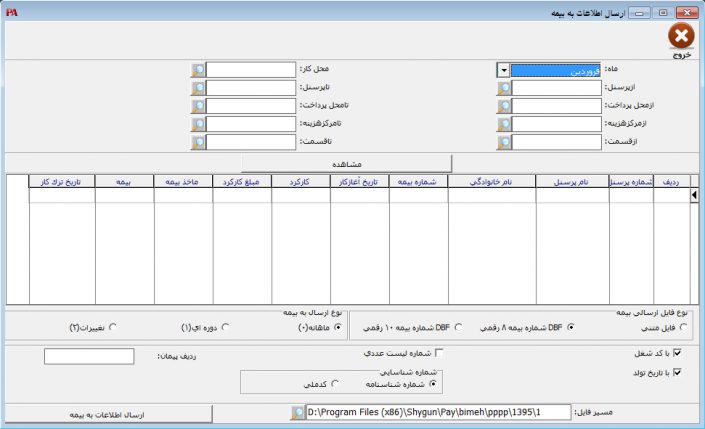Click the نام خانوادگی column header
Screen dimensions: 705x429
[491, 182]
